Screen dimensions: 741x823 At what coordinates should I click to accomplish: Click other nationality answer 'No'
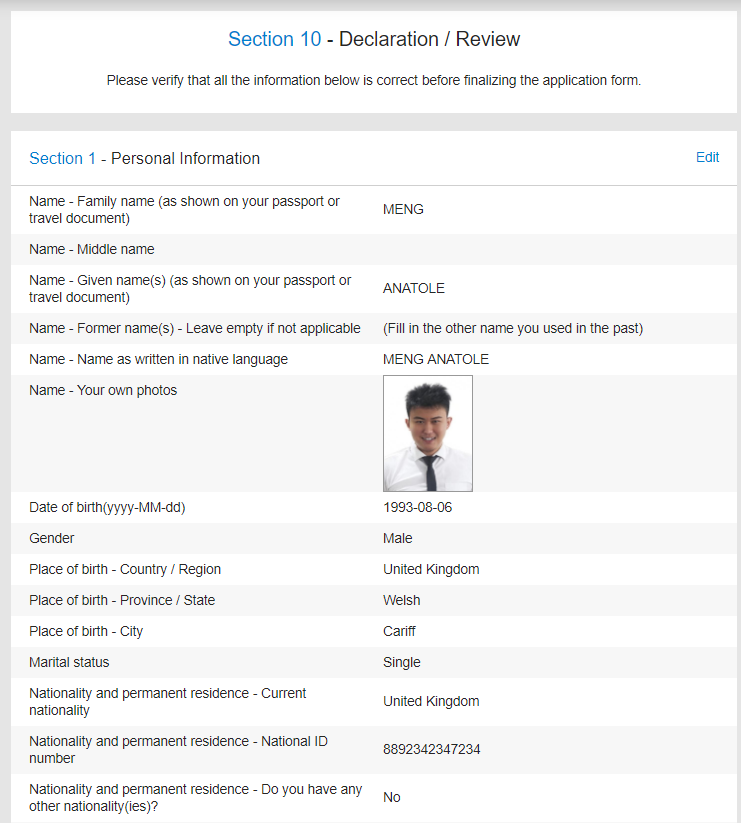(x=391, y=797)
